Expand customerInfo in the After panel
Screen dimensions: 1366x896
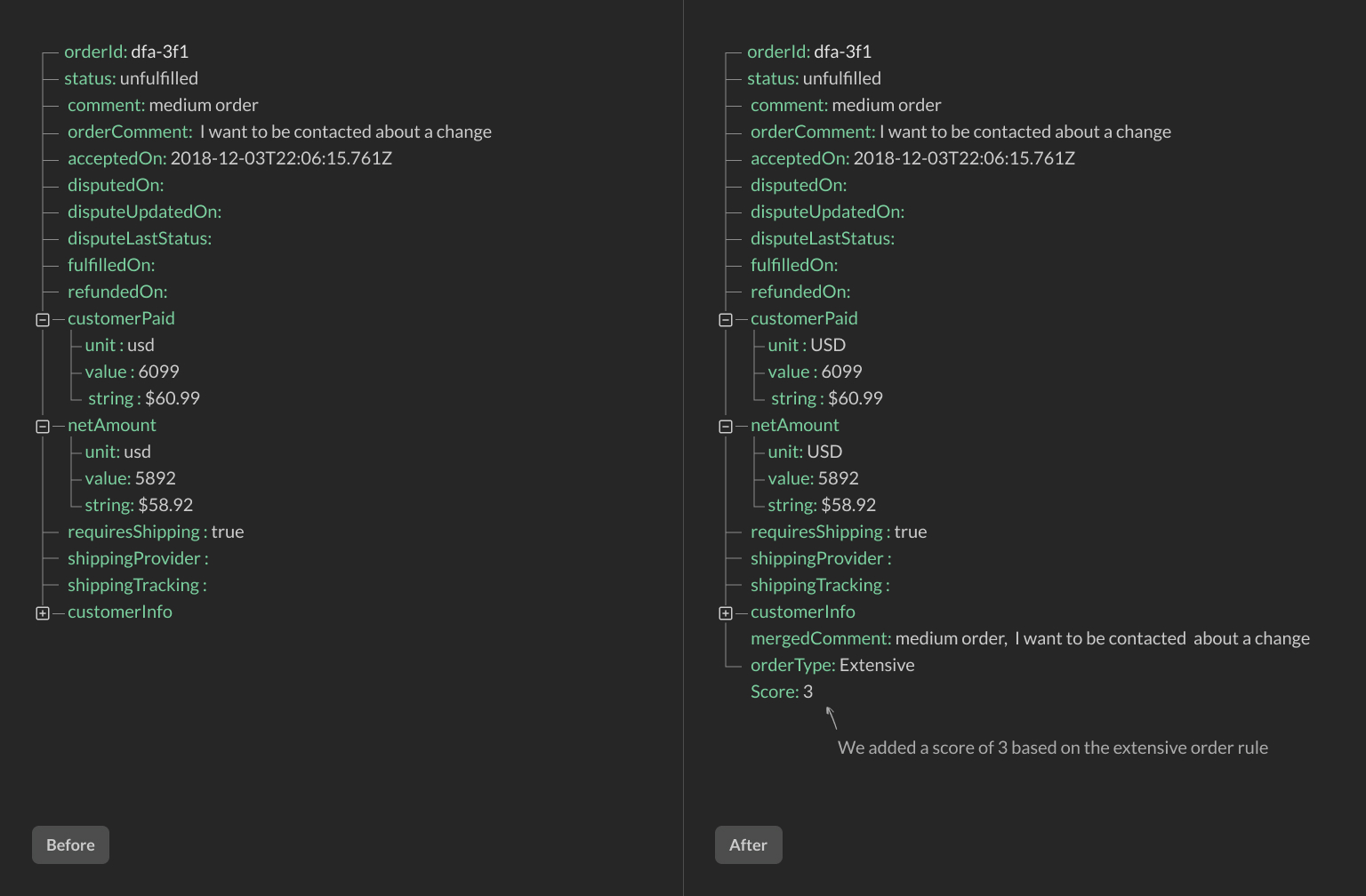[724, 612]
